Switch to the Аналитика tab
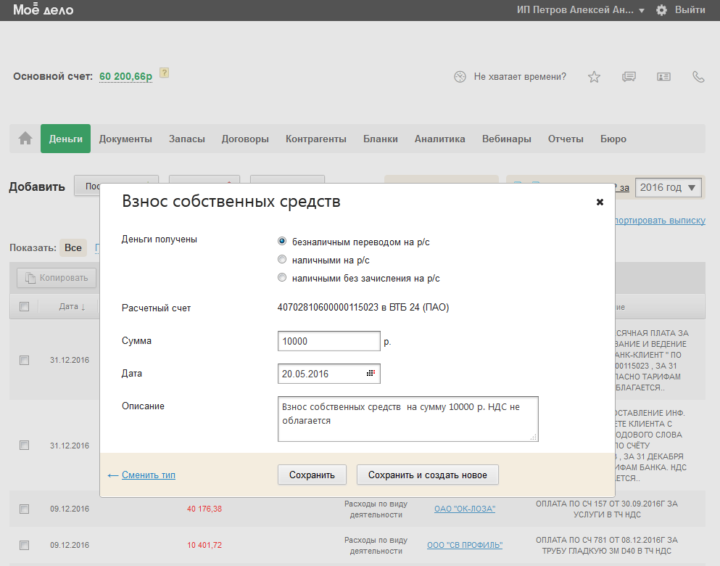Screen dimensions: 720x566 (439, 139)
